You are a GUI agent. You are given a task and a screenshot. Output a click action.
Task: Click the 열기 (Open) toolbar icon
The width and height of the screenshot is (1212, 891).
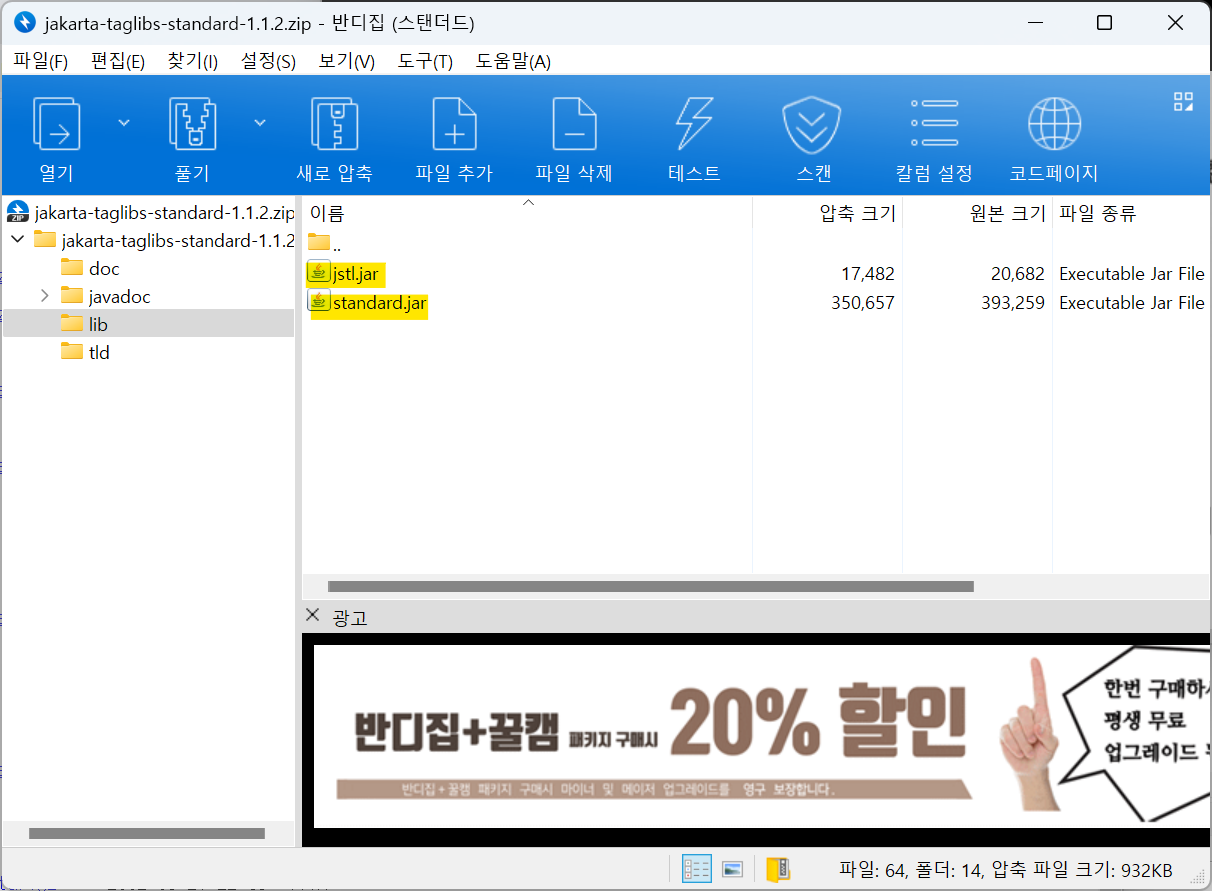click(57, 123)
